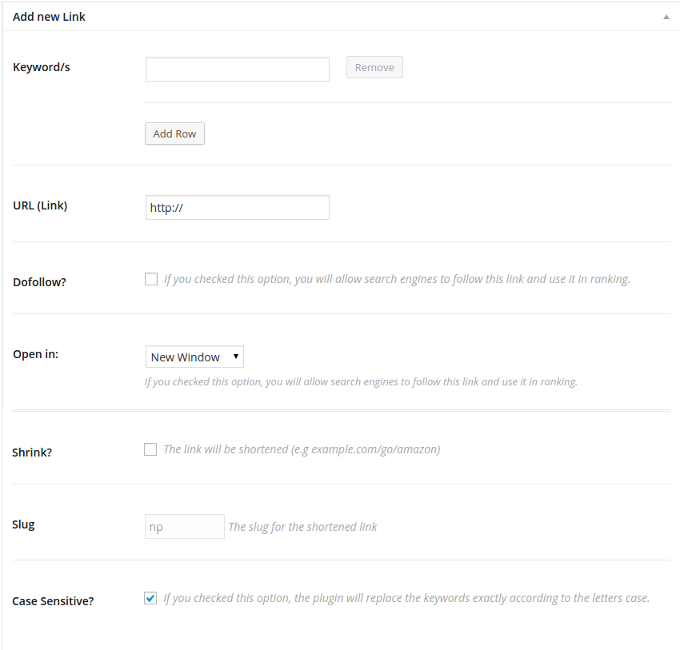Click the URL (Link) field label

40,206
